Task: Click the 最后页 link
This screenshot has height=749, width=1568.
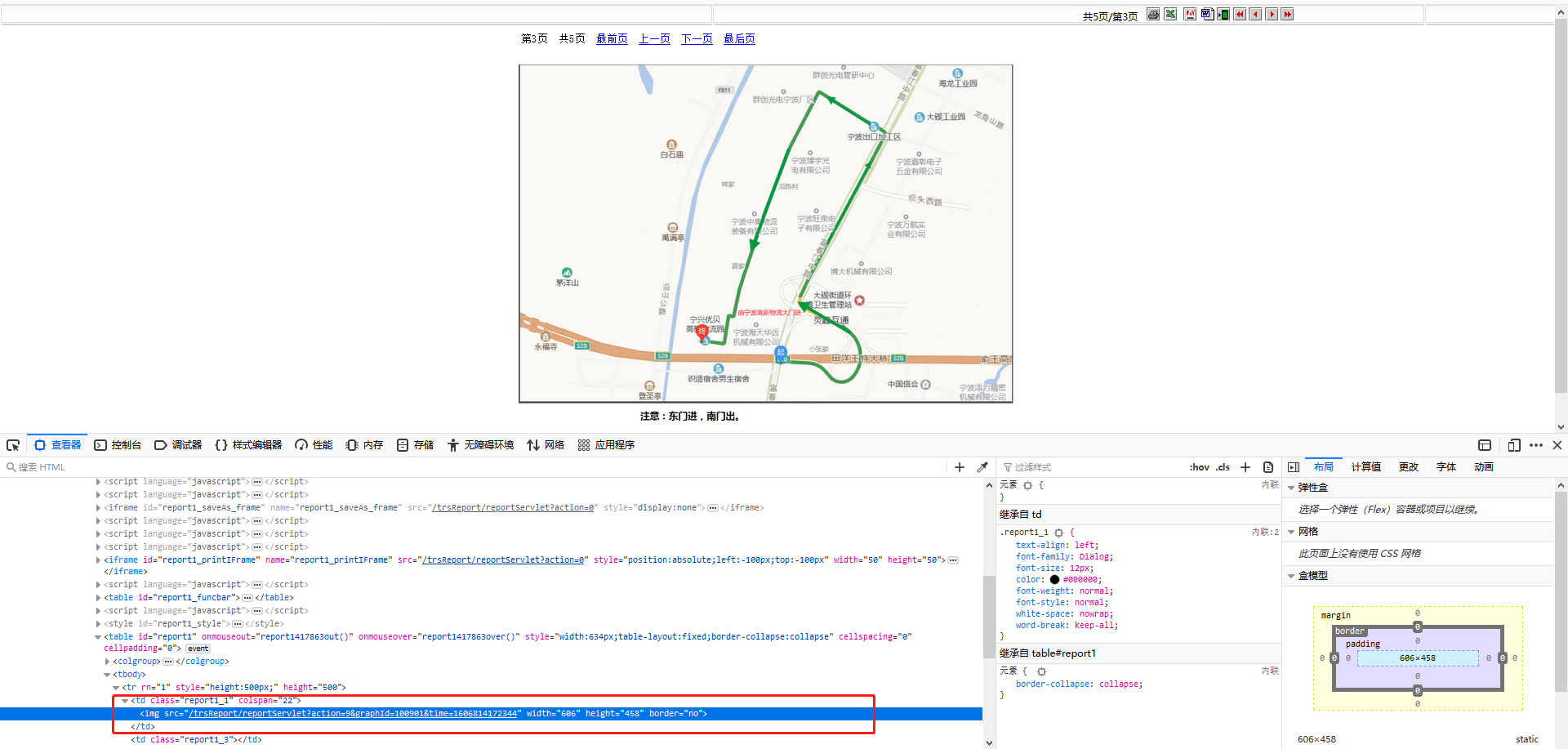Action: coord(739,38)
